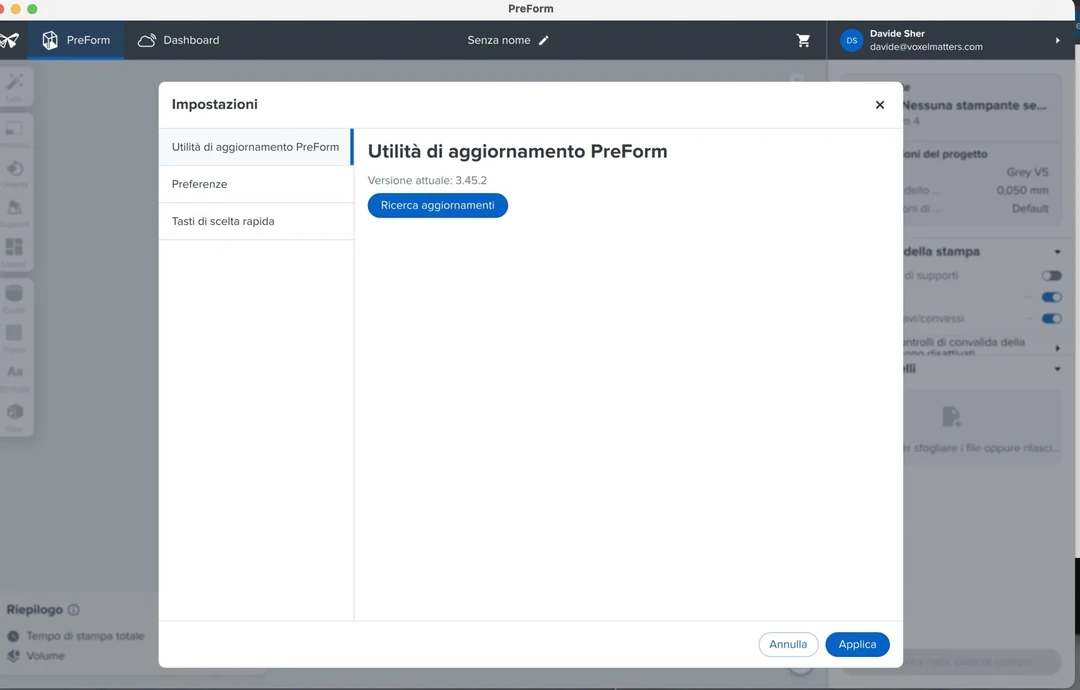Image resolution: width=1080 pixels, height=690 pixels.
Task: Click the info icon next to Riepilogo
Action: (x=74, y=609)
